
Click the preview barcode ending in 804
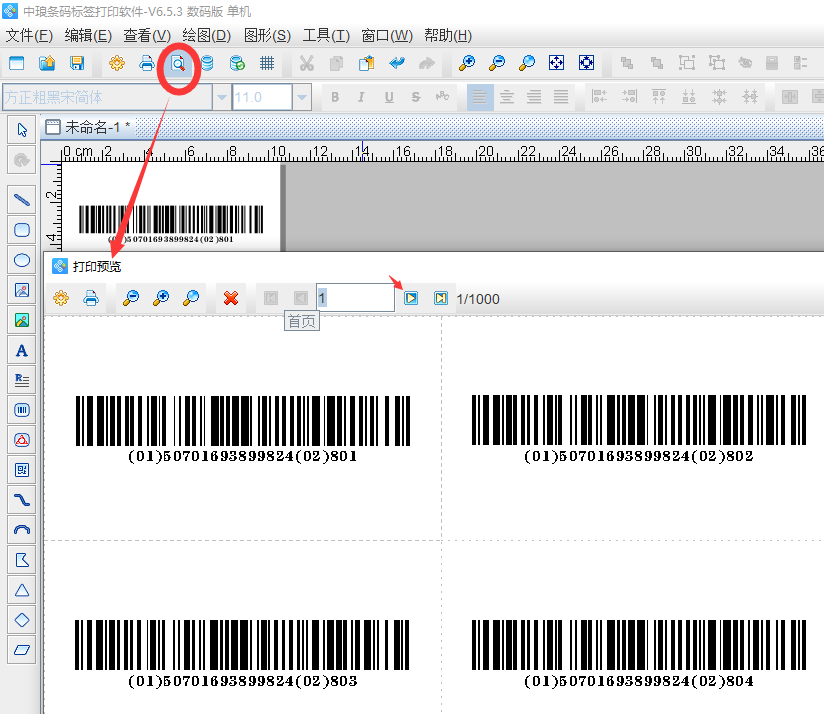click(x=639, y=654)
